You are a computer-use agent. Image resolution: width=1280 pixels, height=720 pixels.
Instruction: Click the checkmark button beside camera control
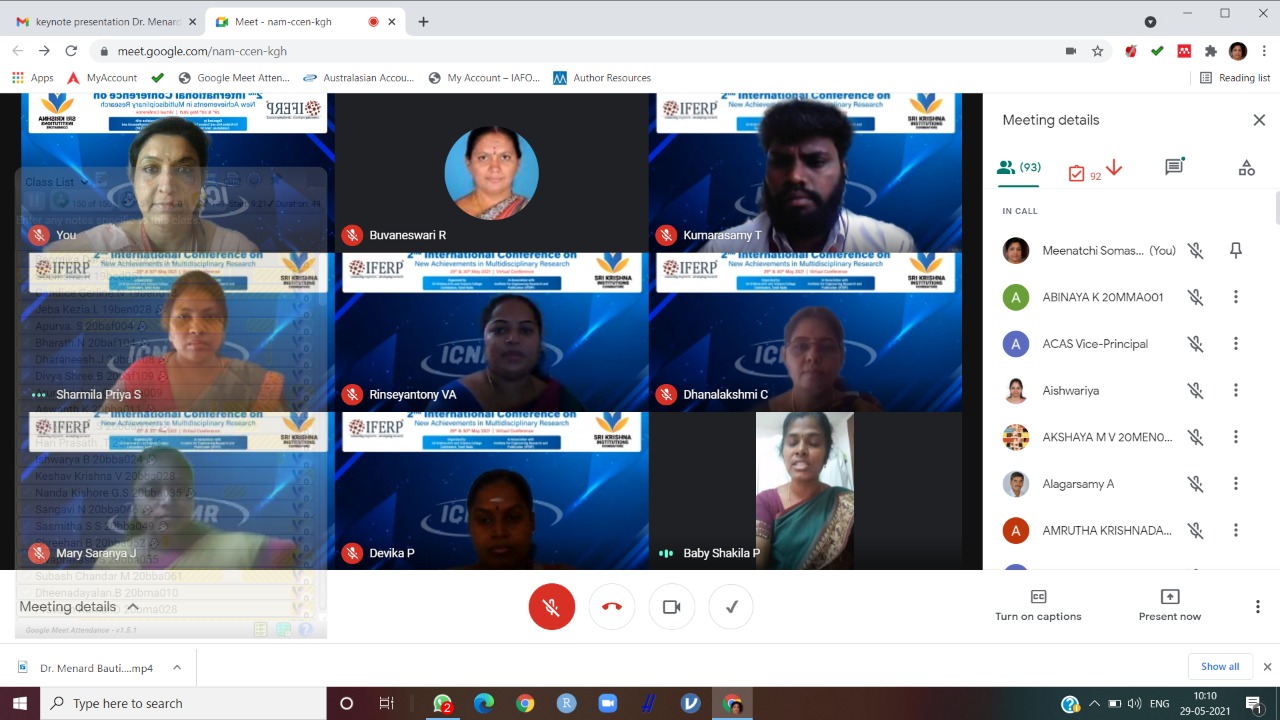(731, 607)
